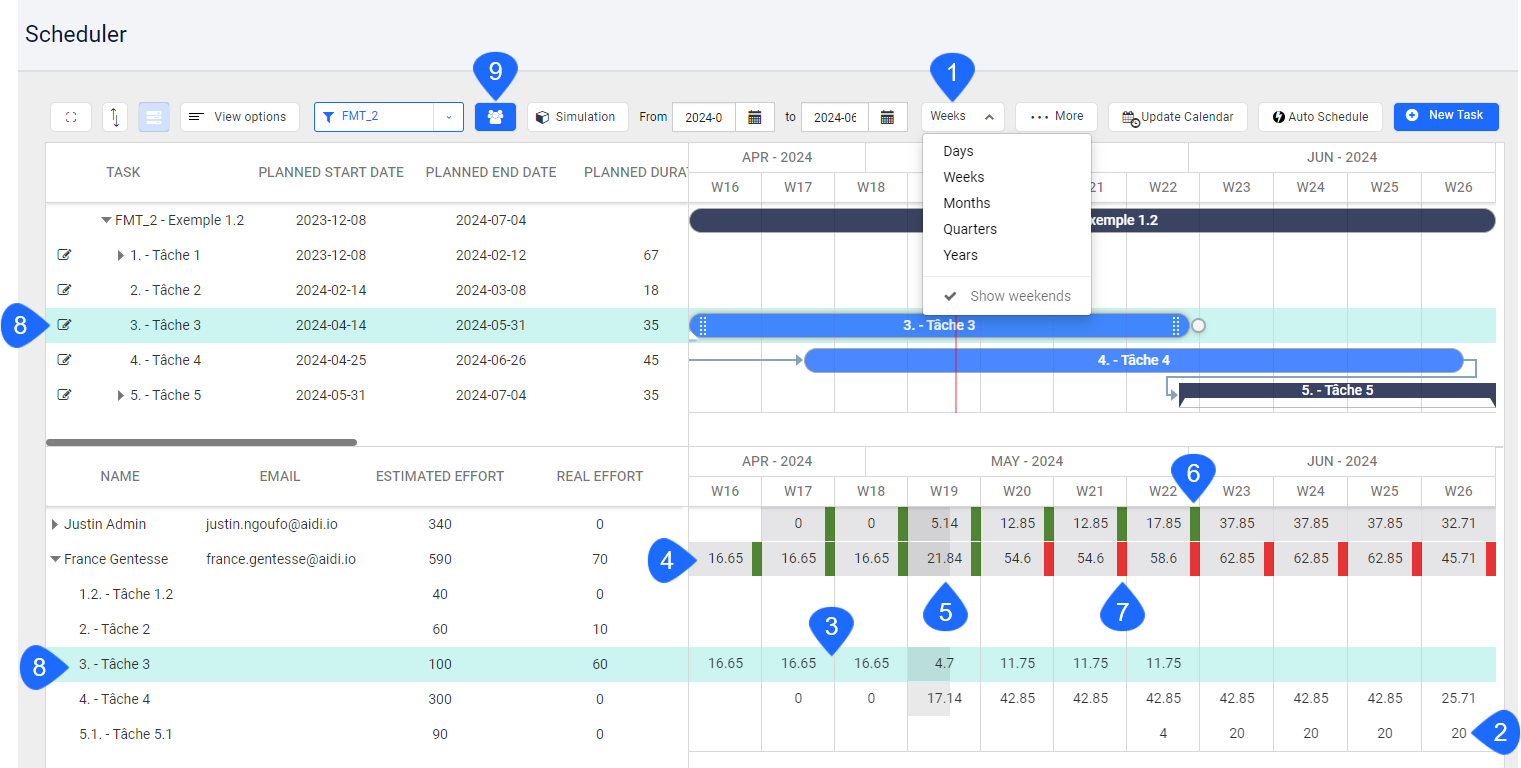
Task: Click the sort tasks icon
Action: click(115, 117)
